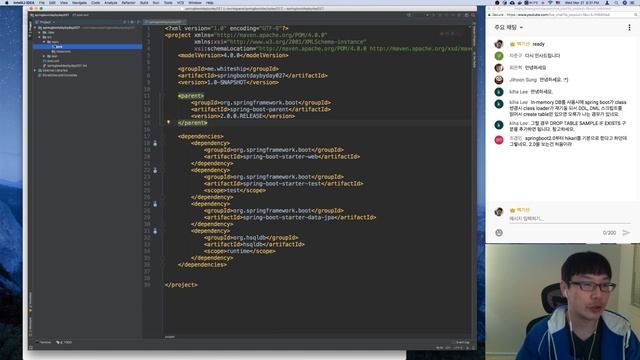Click the menu bar clock

581,2
